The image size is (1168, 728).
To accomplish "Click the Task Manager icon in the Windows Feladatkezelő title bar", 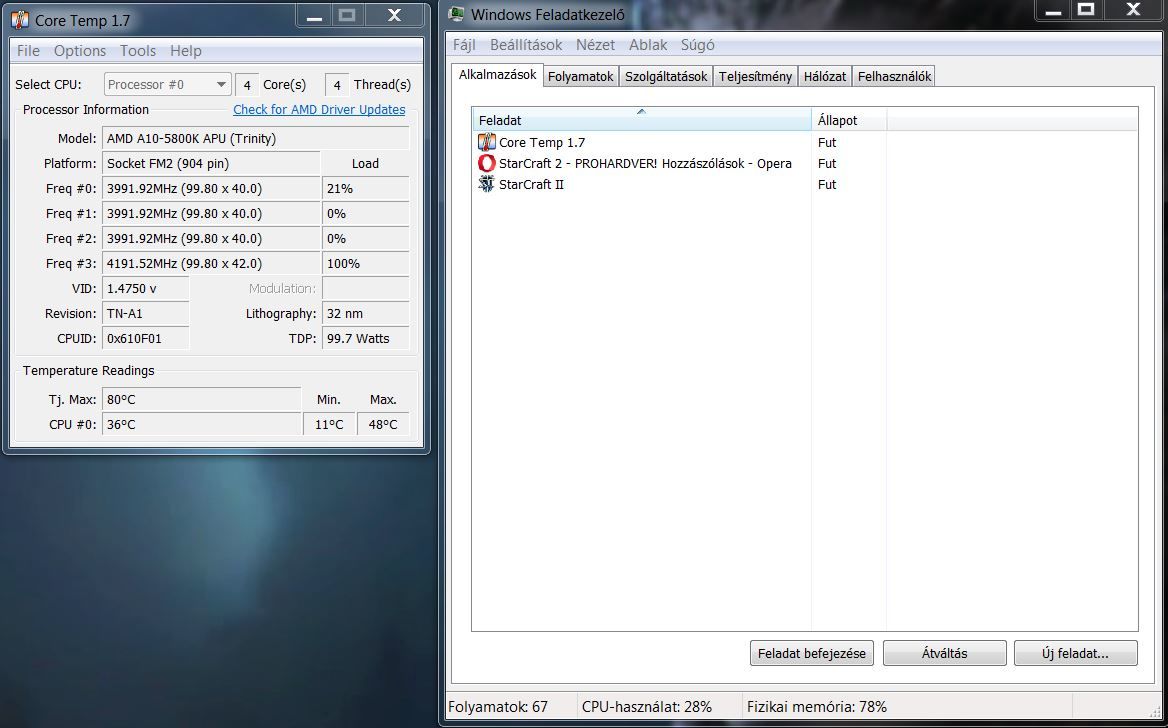I will pos(457,13).
